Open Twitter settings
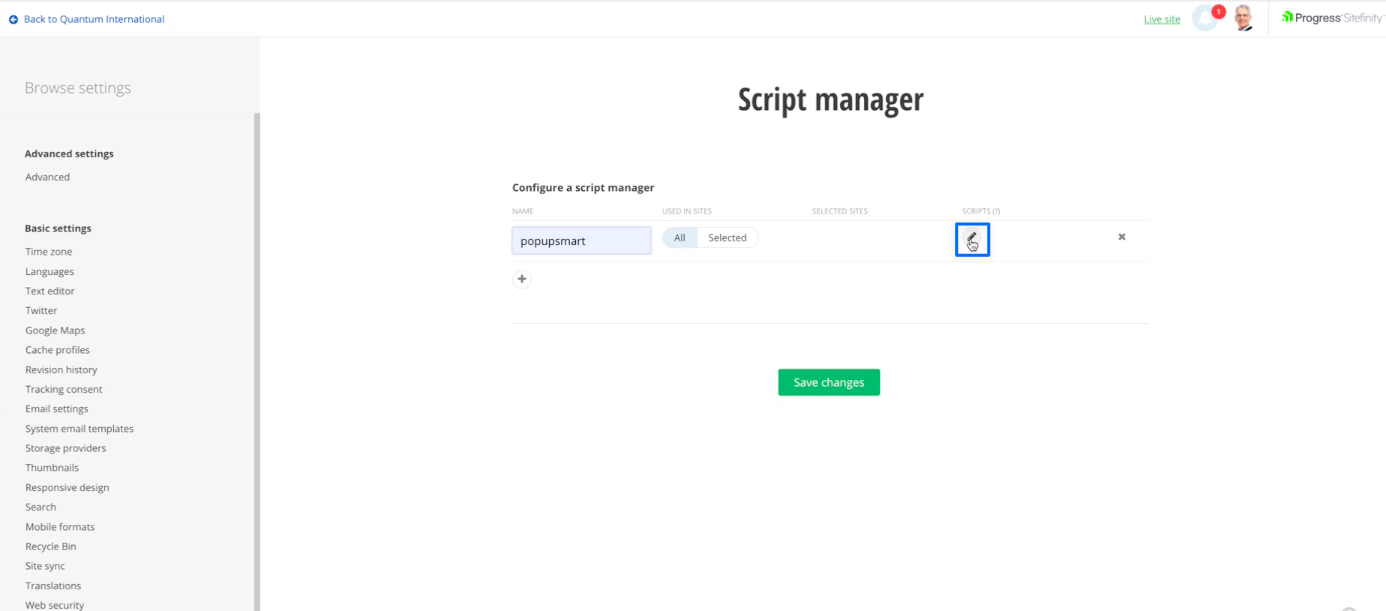The image size is (1386, 611). 41,311
